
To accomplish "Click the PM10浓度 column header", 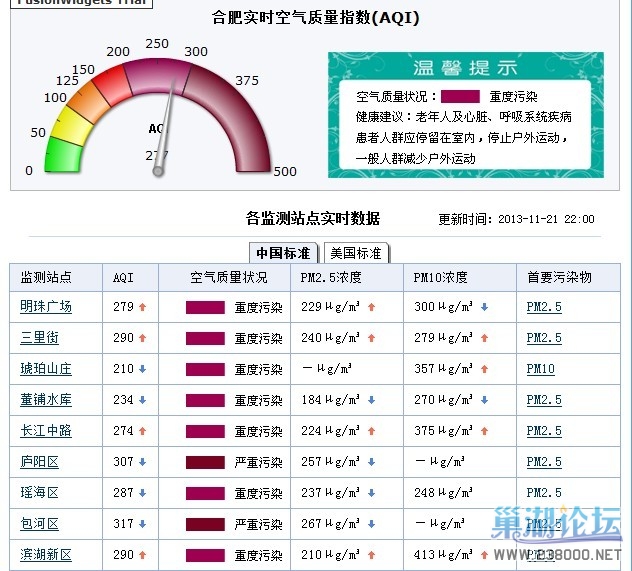I will click(x=441, y=277).
